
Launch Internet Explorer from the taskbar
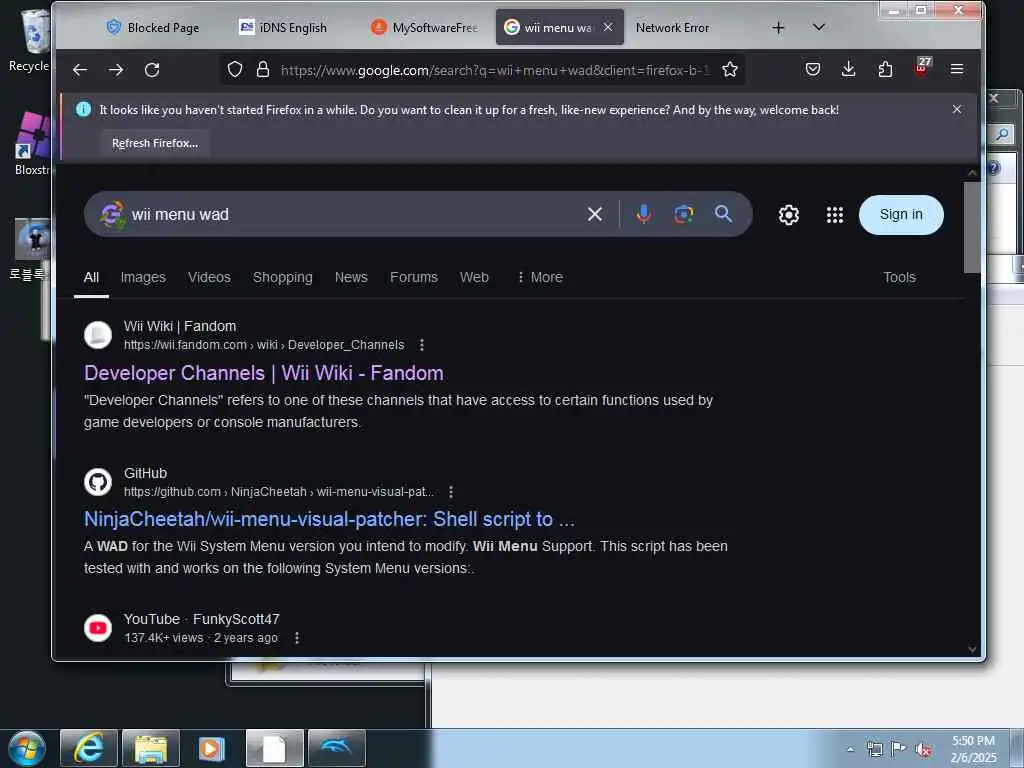[x=89, y=748]
